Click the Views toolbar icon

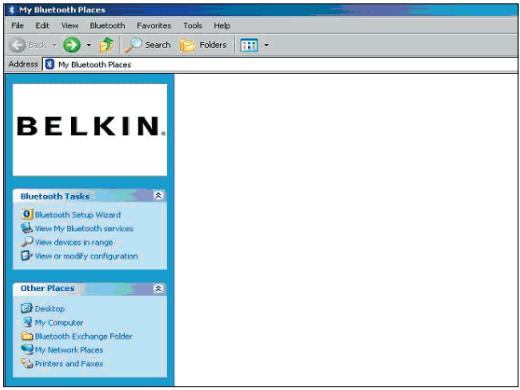pyautogui.click(x=249, y=45)
